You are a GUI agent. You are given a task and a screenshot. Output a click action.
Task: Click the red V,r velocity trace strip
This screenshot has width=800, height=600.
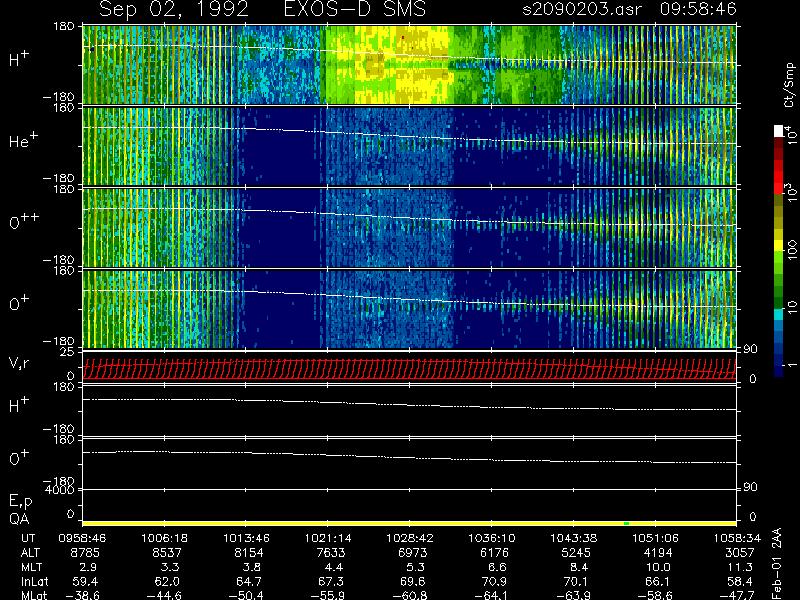coord(409,369)
